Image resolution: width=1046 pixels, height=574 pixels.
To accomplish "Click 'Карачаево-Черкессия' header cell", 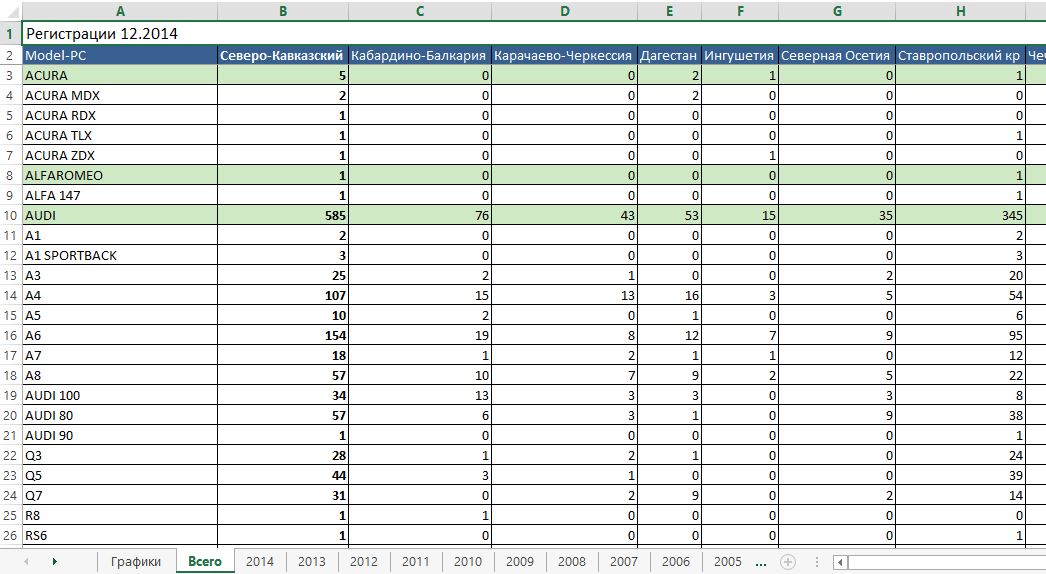I will coord(564,55).
